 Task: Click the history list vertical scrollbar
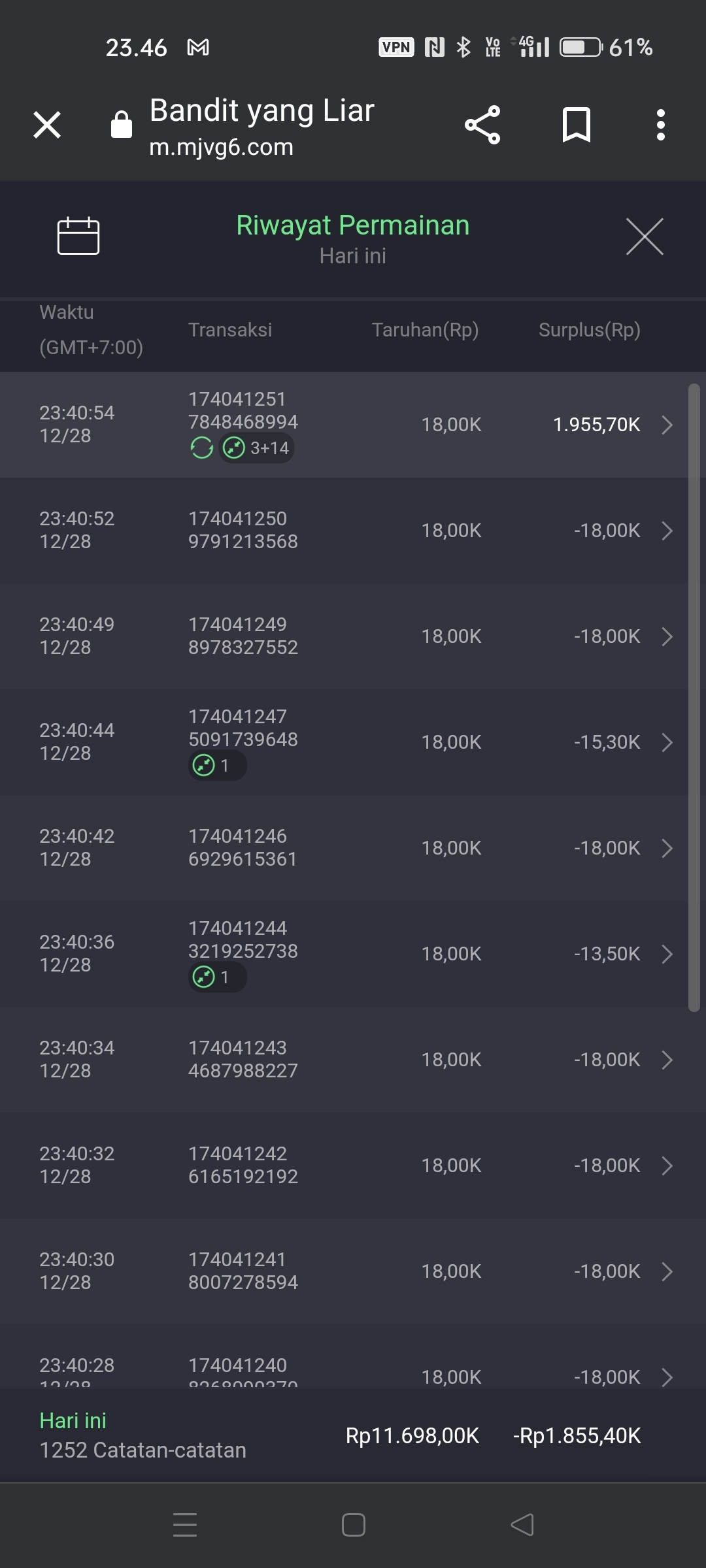click(x=694, y=698)
